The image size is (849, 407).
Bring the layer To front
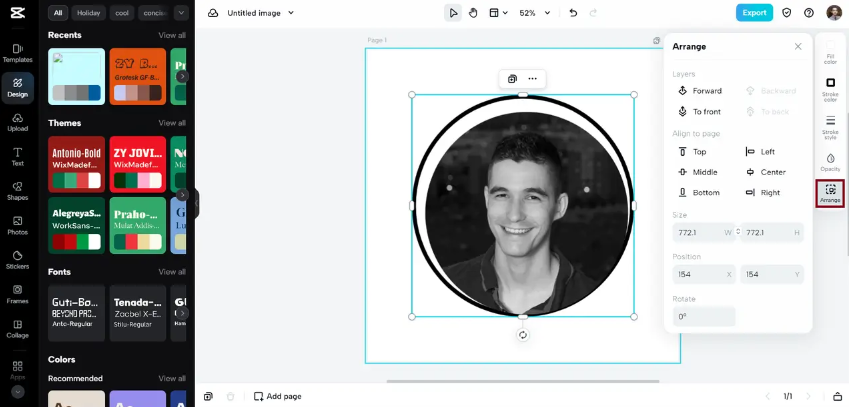(700, 111)
